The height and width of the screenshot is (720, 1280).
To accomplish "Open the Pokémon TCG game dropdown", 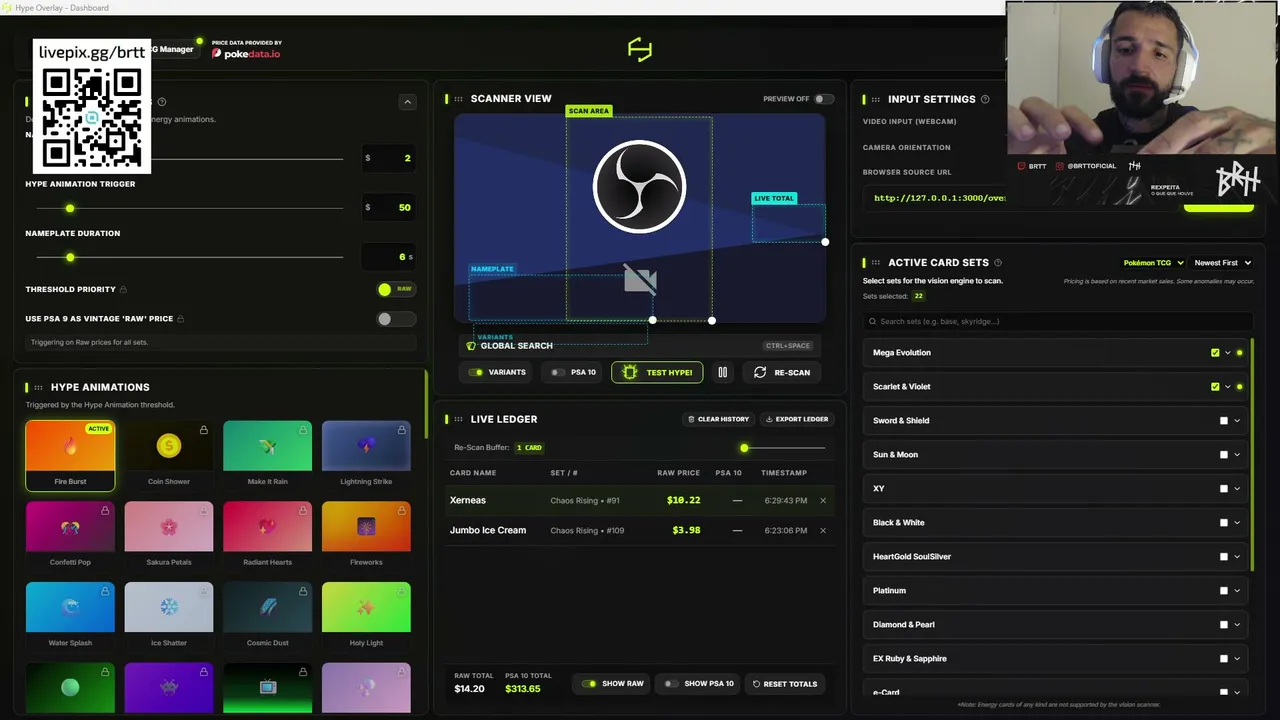I will (1154, 263).
